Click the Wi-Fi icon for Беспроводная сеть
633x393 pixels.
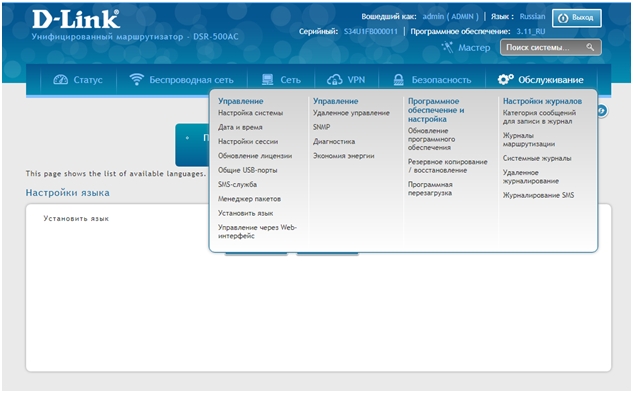136,79
